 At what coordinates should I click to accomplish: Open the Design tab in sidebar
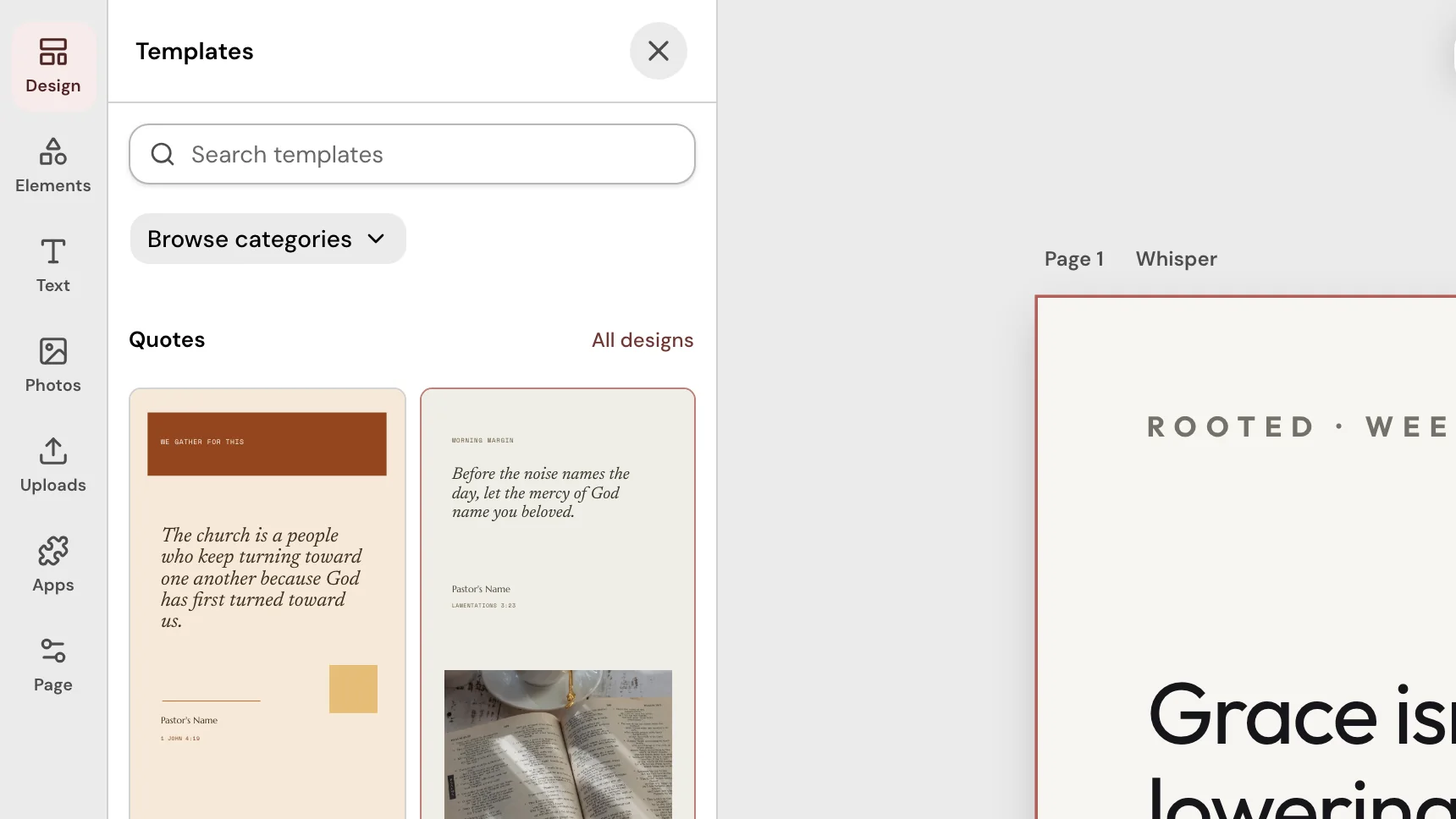(53, 66)
